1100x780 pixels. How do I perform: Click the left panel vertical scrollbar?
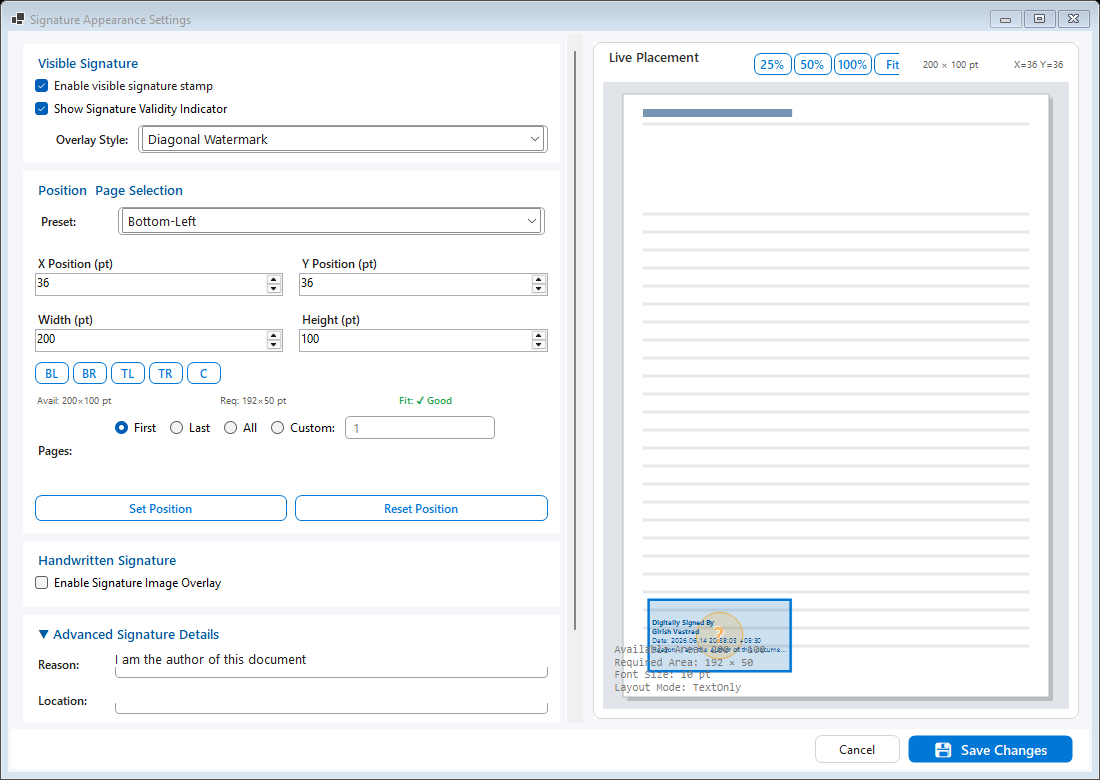575,340
